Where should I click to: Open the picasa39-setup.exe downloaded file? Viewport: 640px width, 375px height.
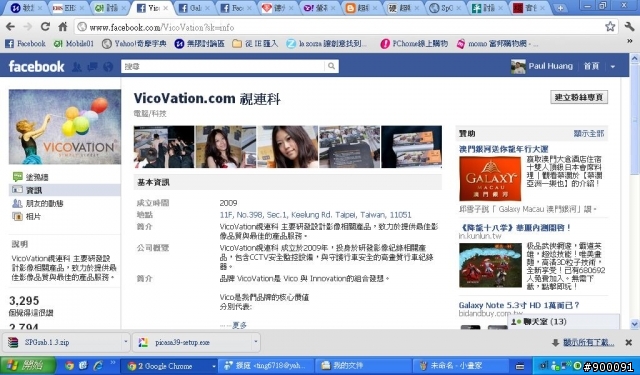(192, 342)
